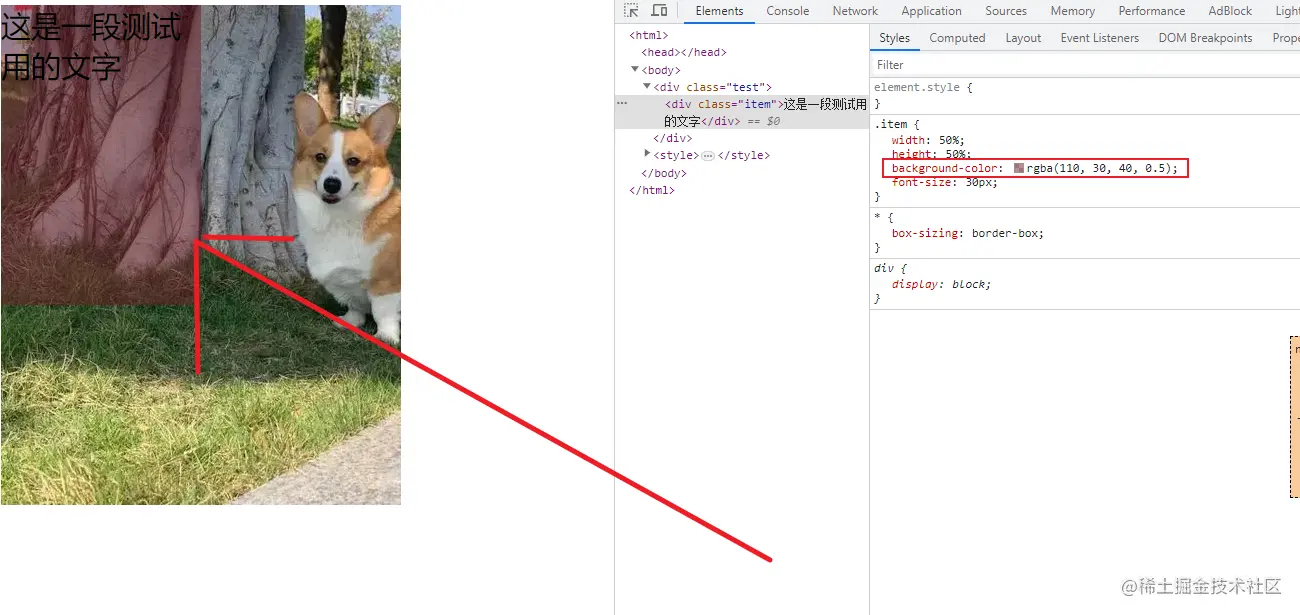This screenshot has width=1300, height=615.
Task: Click the Chinese test text on page
Action: (x=91, y=47)
